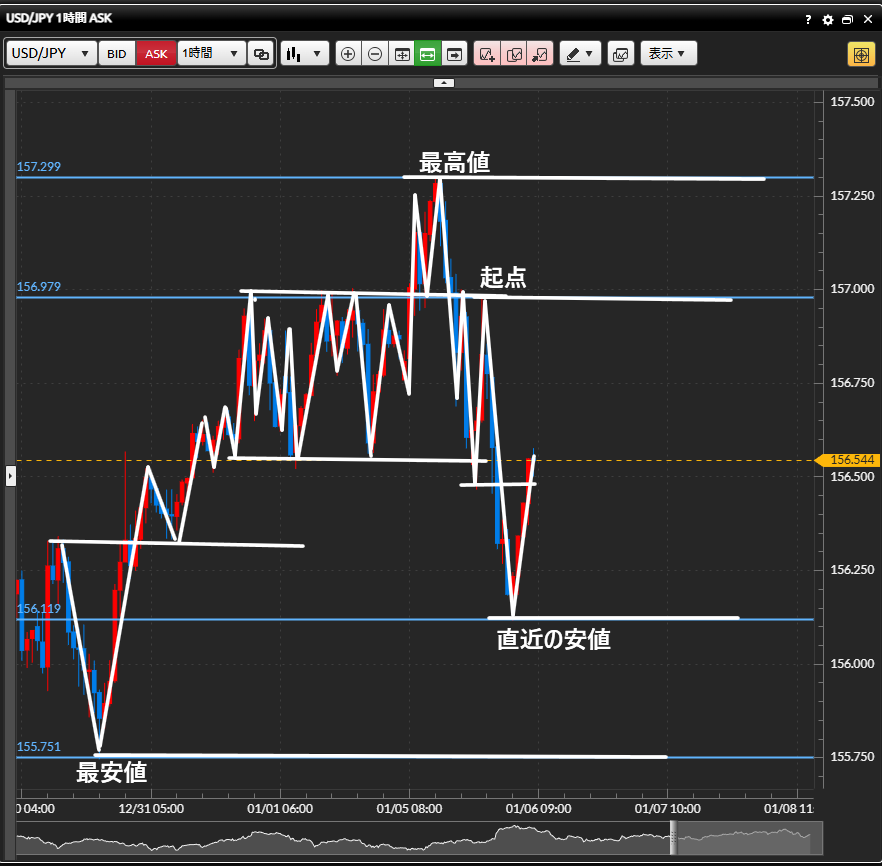
Task: Click the add technical indicator icon
Action: click(x=487, y=54)
